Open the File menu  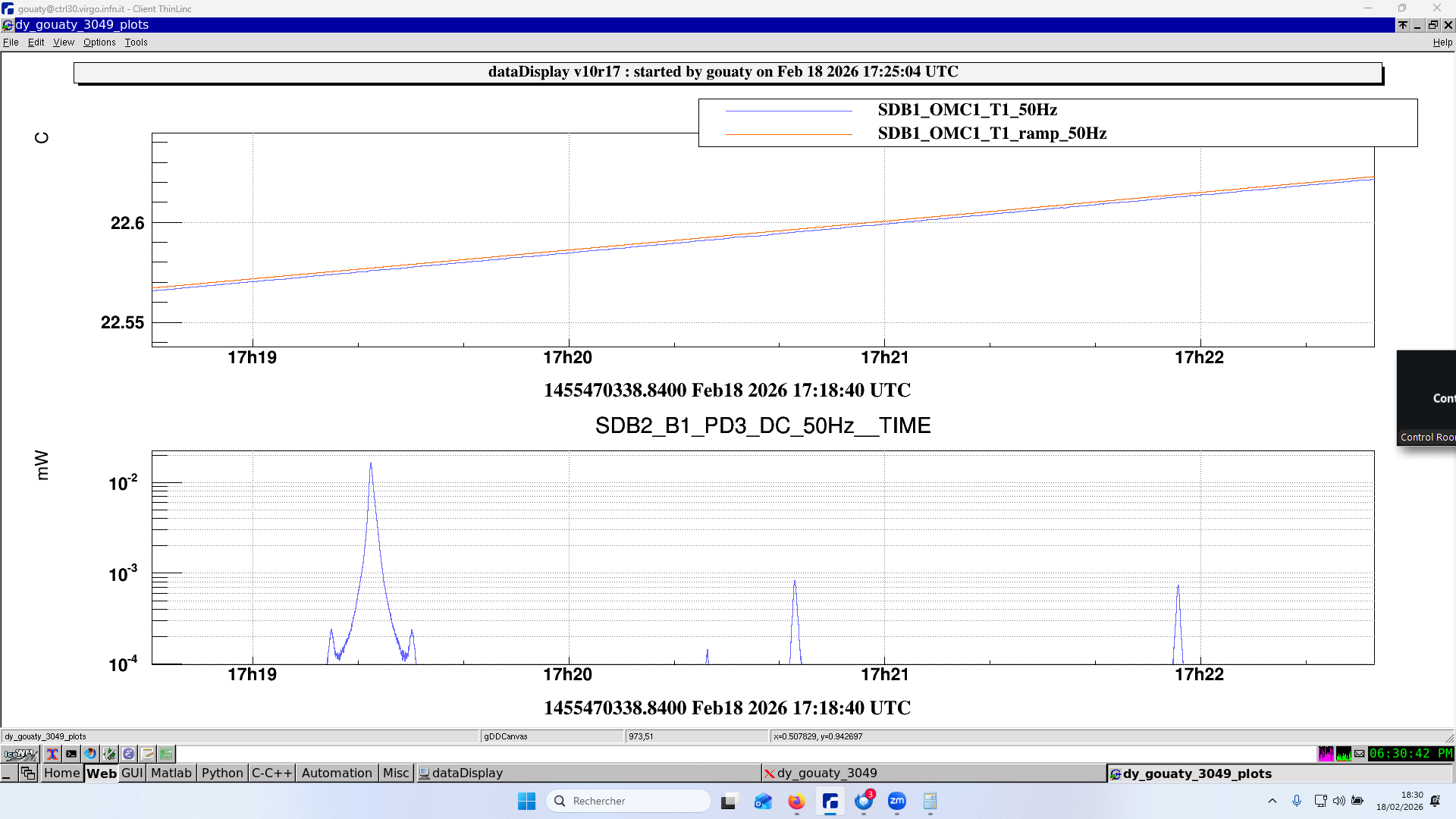point(11,42)
